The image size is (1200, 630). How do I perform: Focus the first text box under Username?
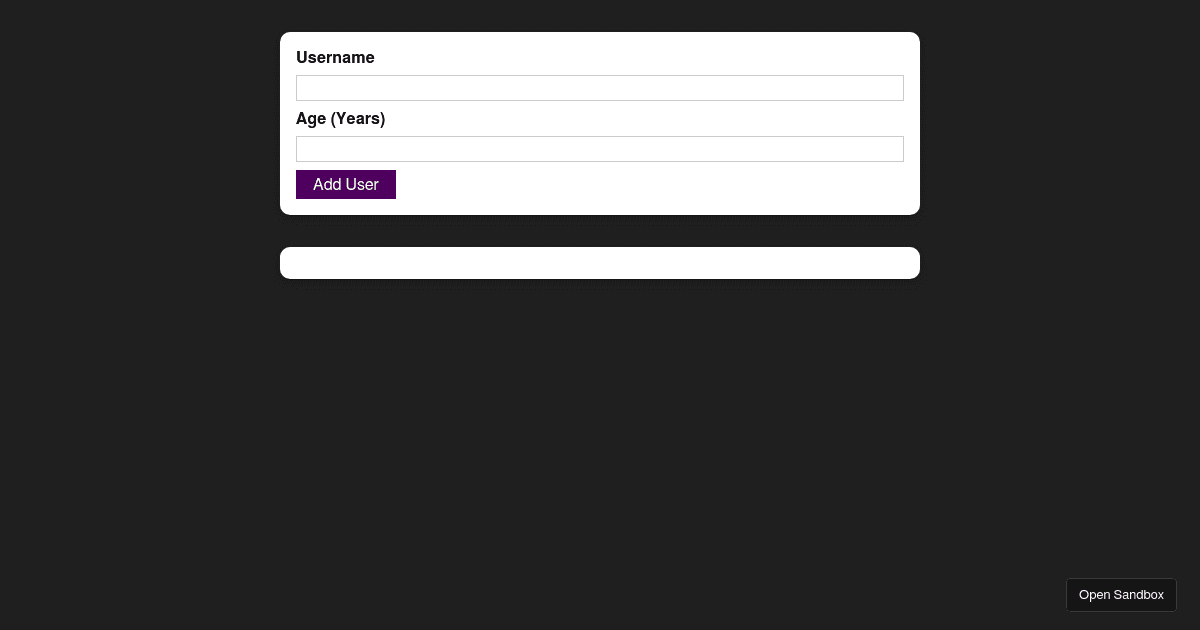click(x=600, y=88)
